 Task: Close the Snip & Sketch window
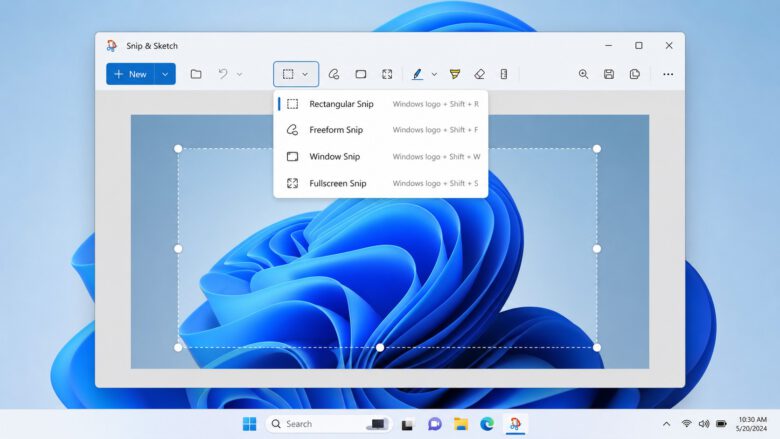[669, 45]
